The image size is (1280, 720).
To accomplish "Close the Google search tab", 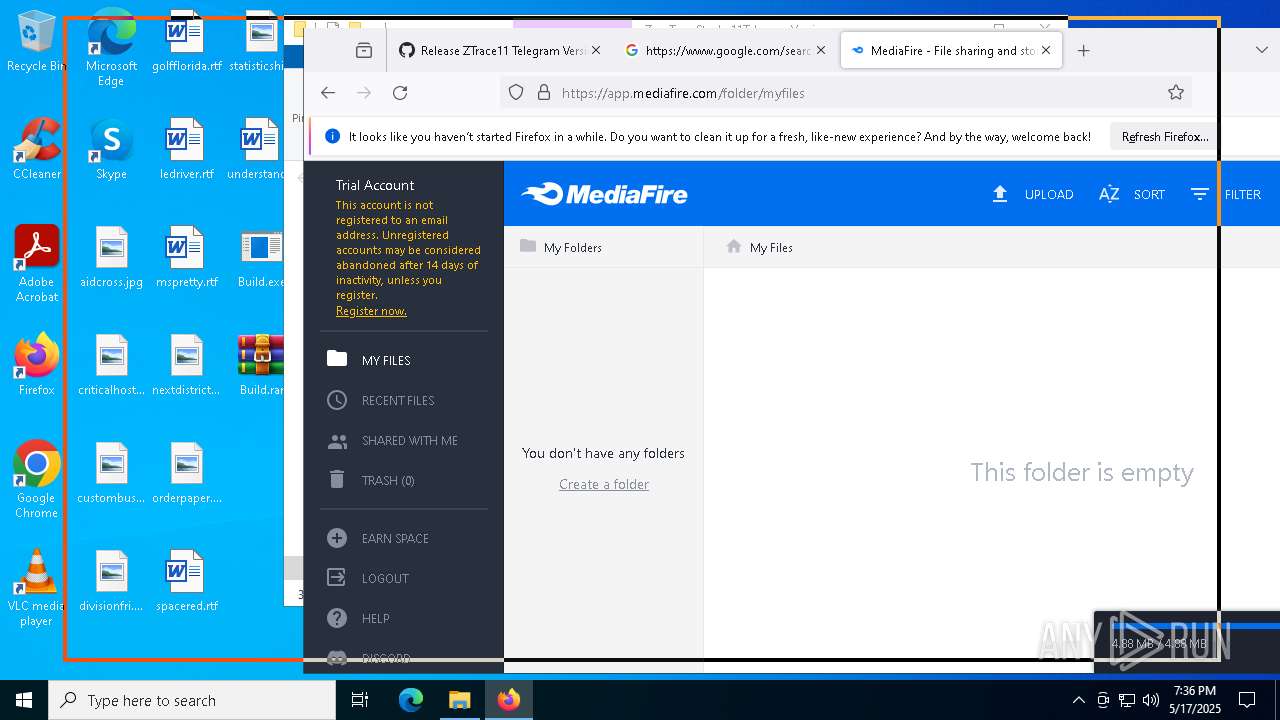I will click(x=821, y=50).
